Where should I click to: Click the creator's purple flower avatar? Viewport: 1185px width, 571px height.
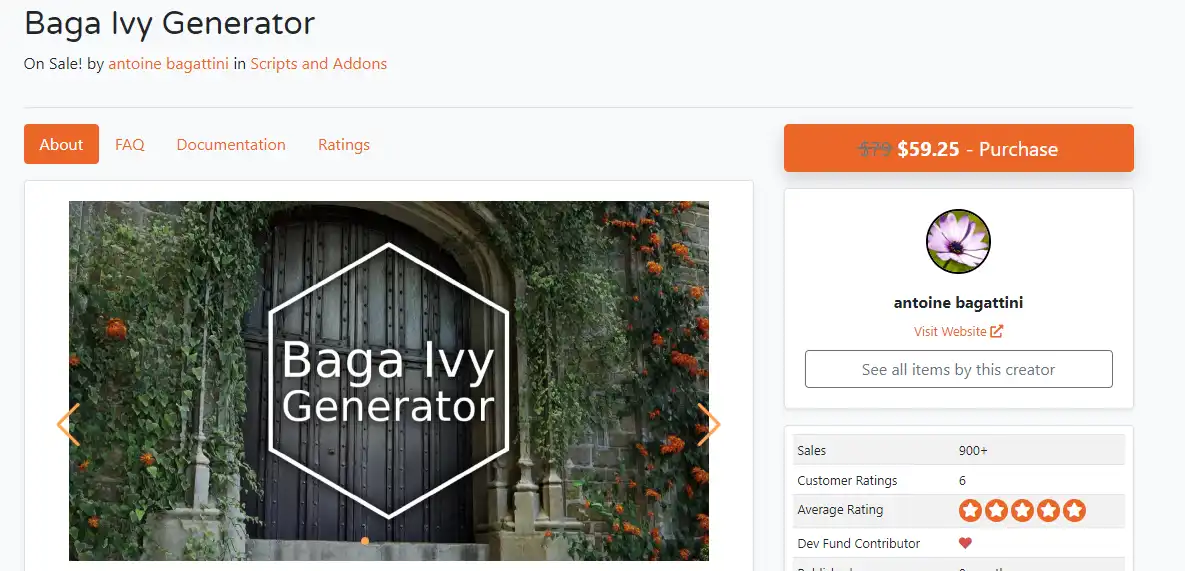pos(958,242)
